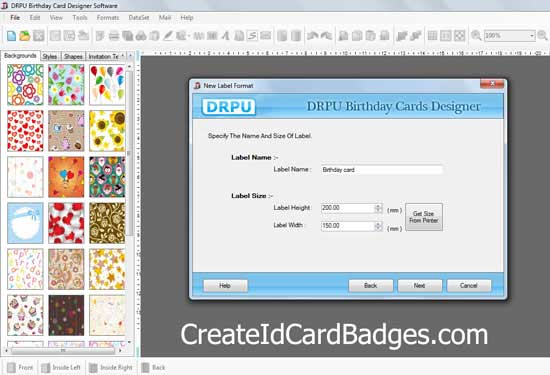This screenshot has height=375, width=550.
Task: Click the print icon in toolbar
Action: point(113,36)
